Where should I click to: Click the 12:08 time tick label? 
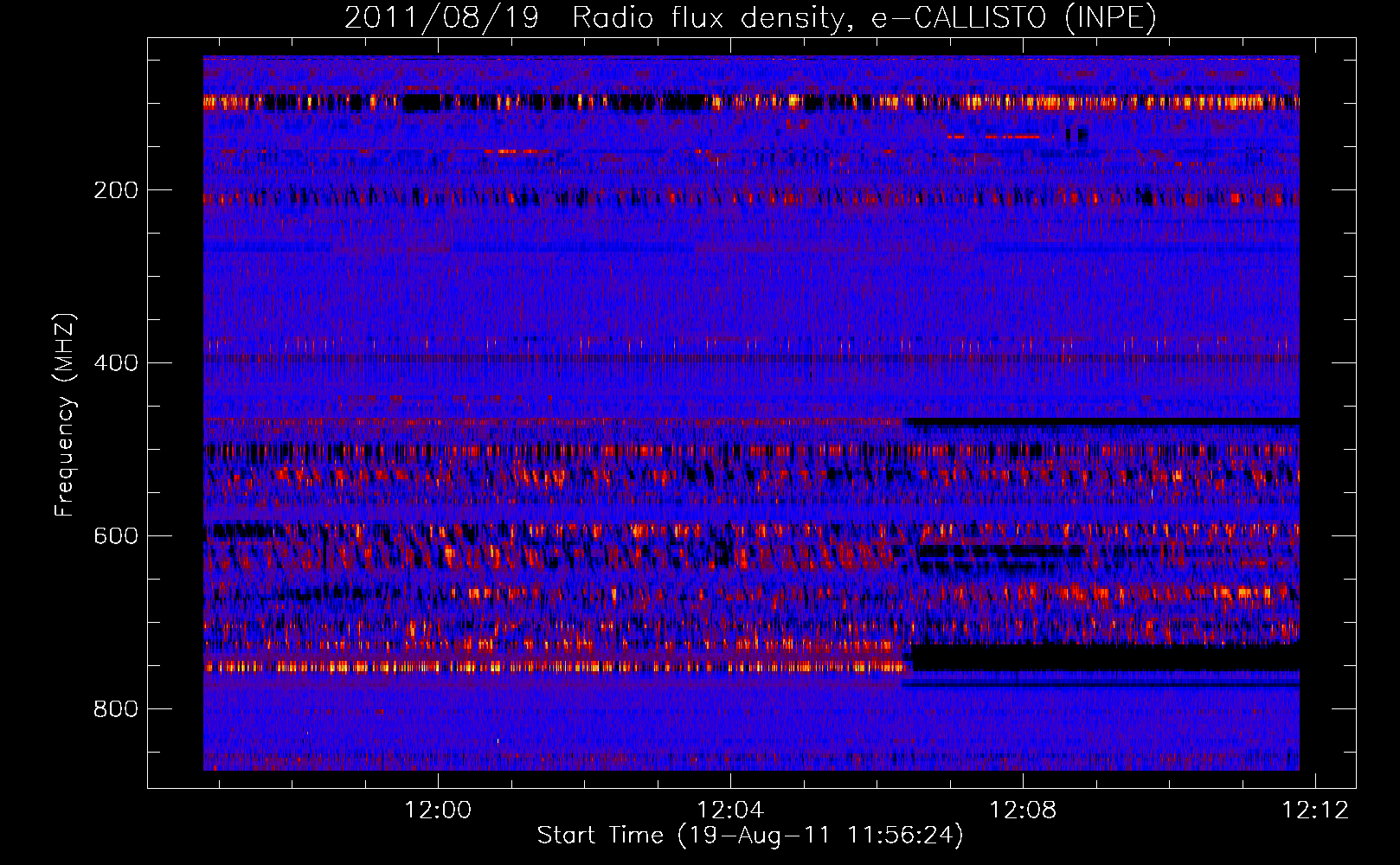tap(1024, 811)
